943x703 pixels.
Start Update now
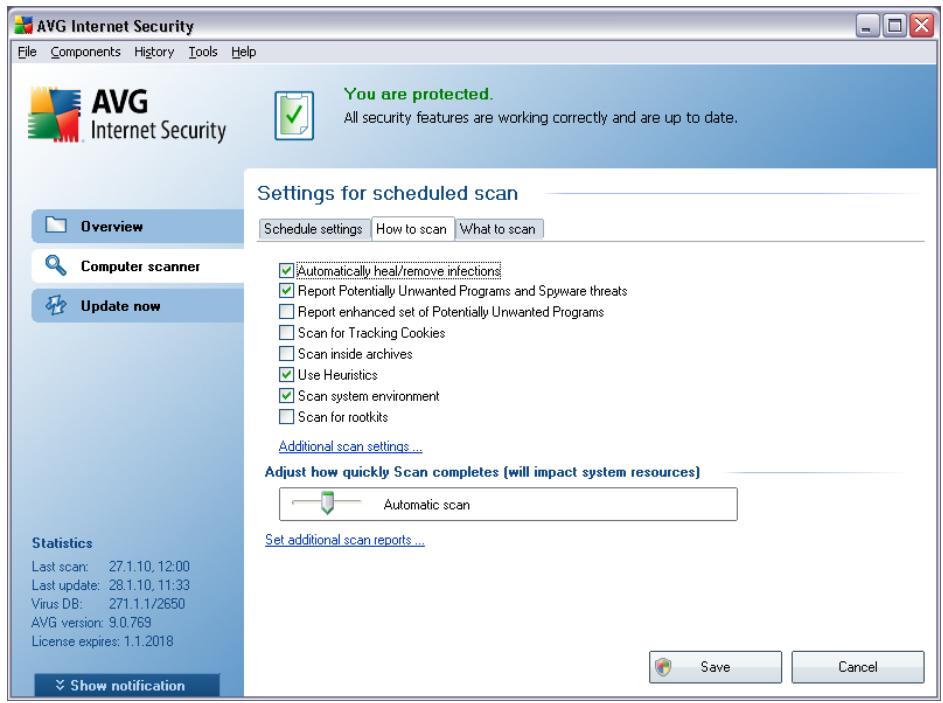click(138, 305)
